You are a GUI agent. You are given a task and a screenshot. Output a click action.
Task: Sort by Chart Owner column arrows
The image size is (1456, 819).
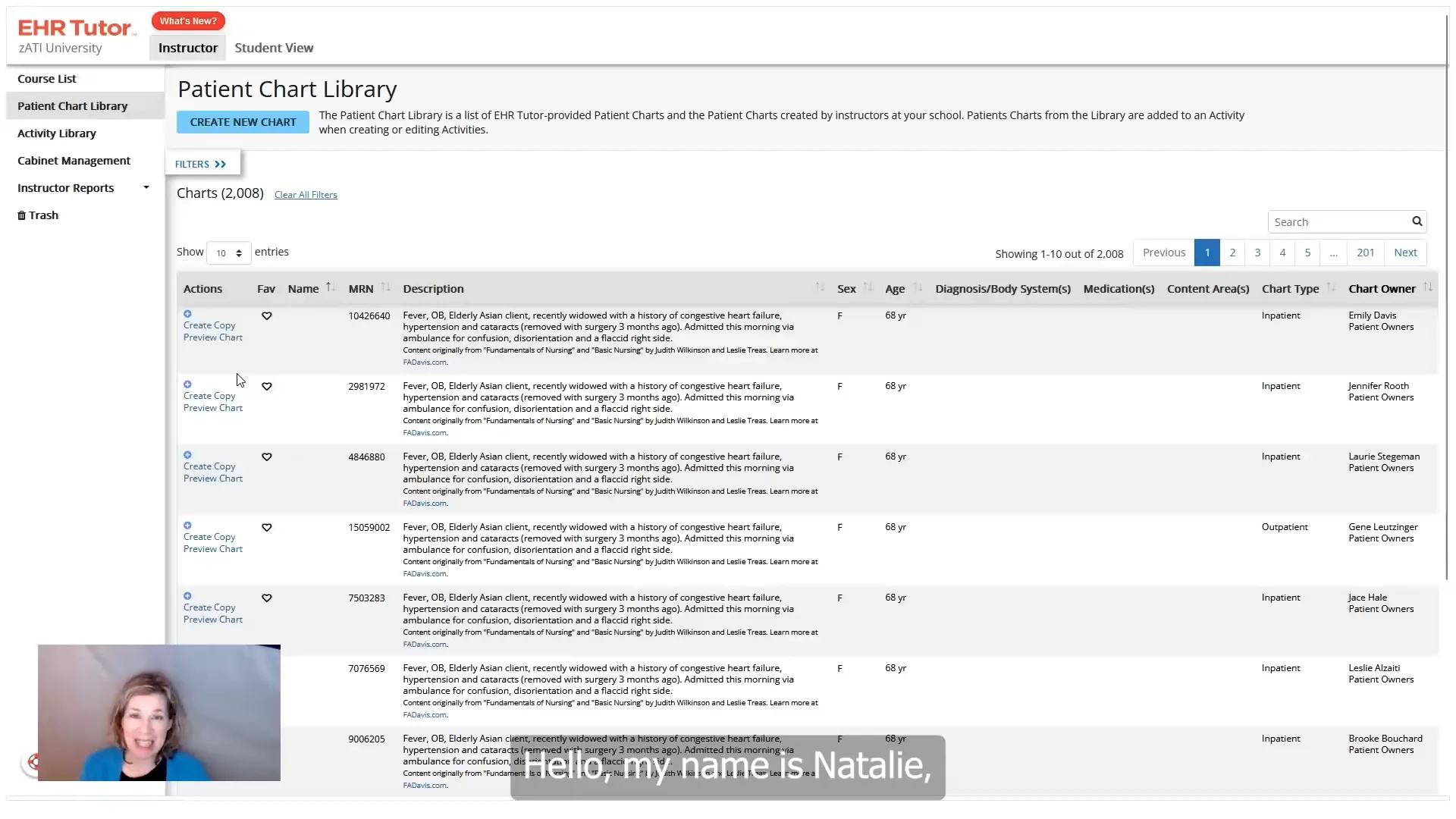coord(1428,287)
